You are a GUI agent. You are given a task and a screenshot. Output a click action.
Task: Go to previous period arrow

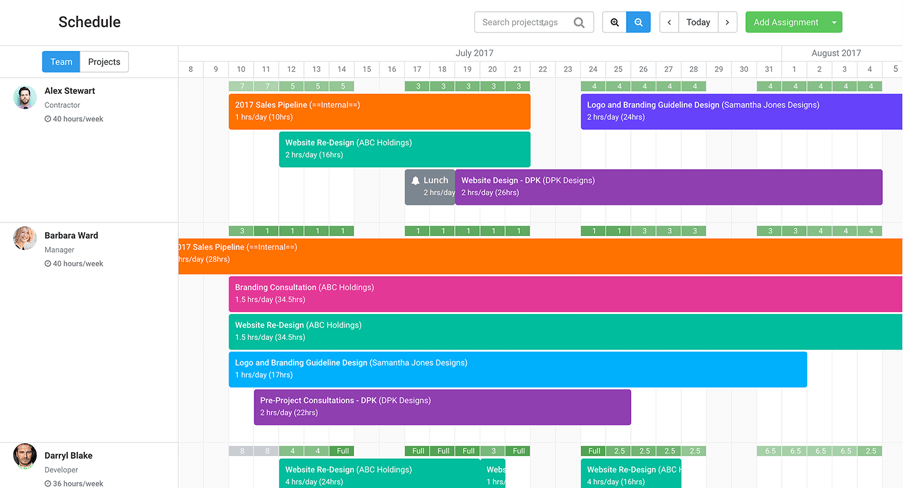click(x=669, y=22)
